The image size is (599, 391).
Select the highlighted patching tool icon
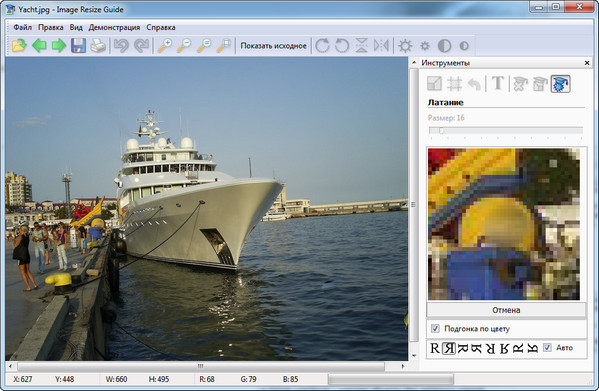560,84
